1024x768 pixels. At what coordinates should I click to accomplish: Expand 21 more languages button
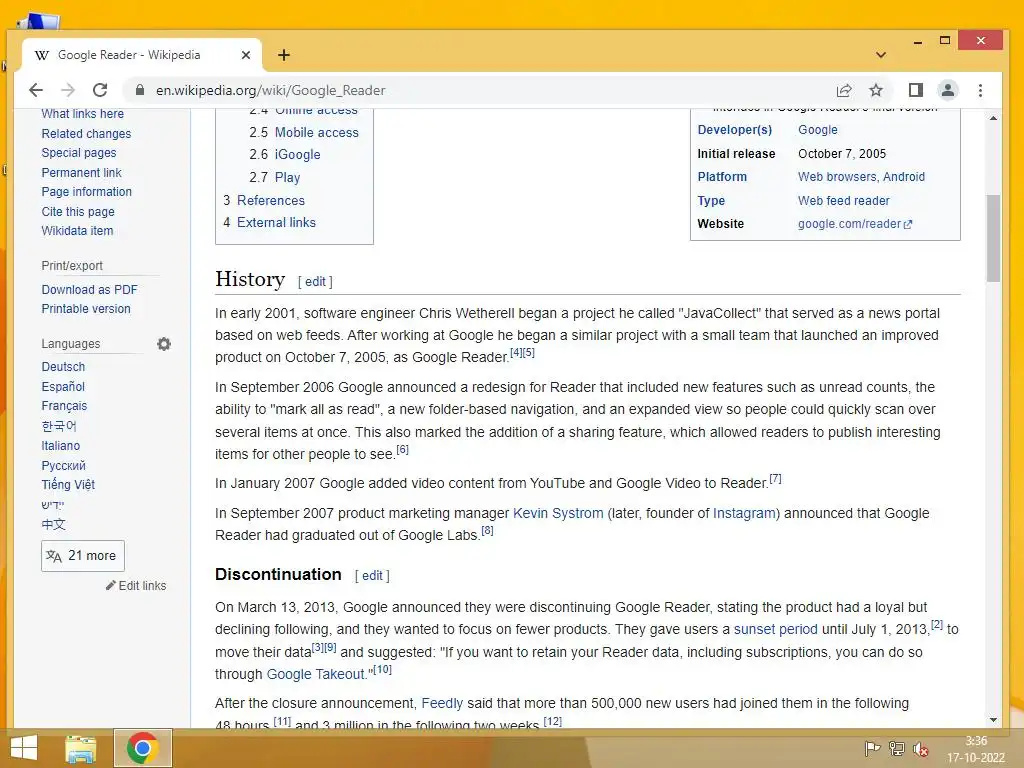point(82,556)
